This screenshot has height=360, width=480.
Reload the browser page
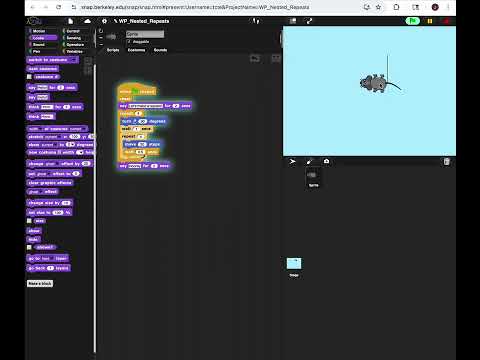pos(59,7)
